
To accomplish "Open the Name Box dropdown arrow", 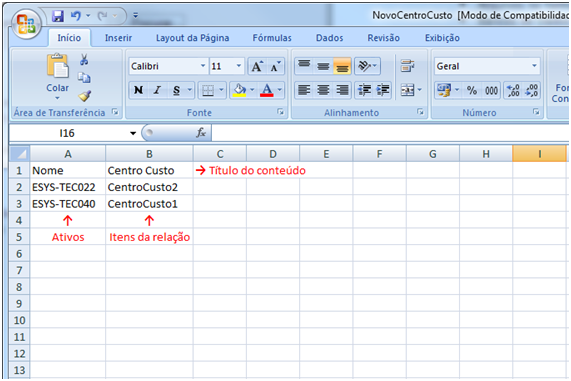I will 133,133.
